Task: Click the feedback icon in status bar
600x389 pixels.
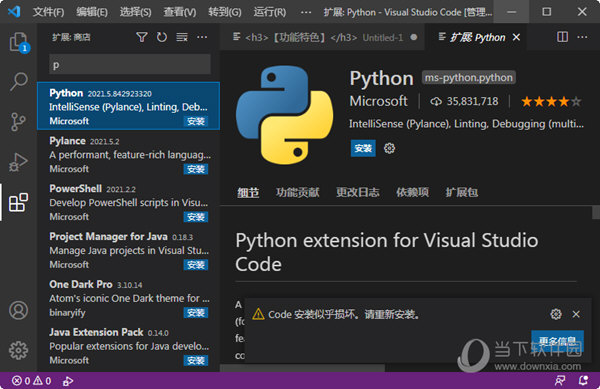Action: point(560,381)
